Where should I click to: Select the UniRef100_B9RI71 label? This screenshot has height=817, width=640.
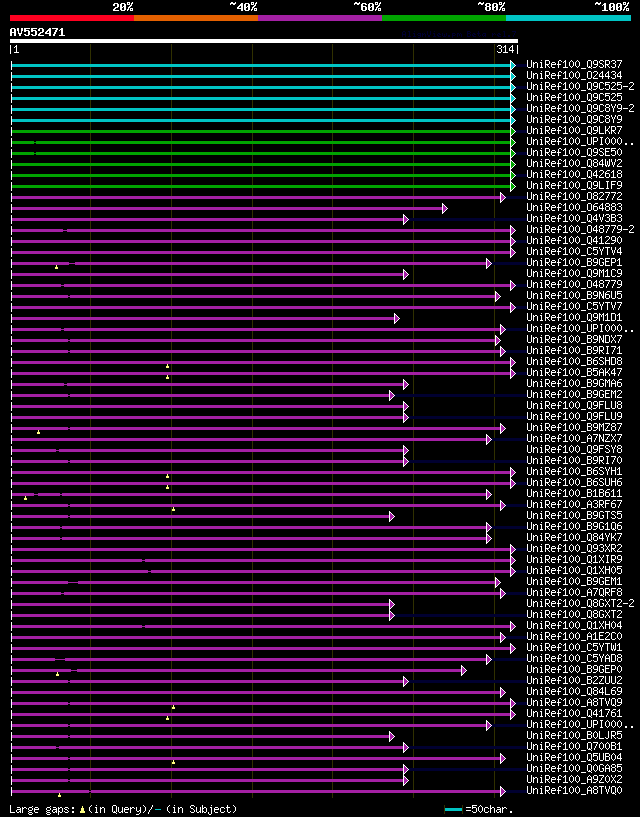coord(574,351)
